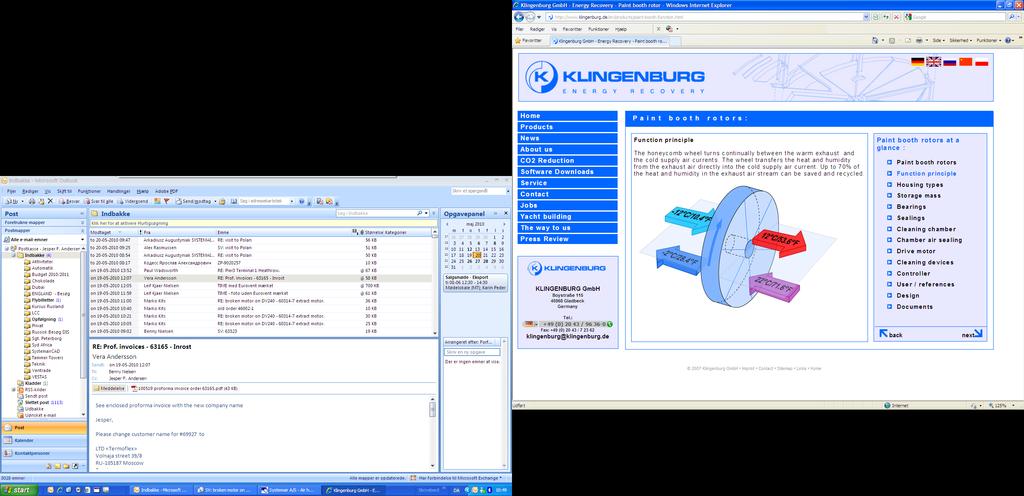Collapse the Postkasse - Jesper F. Andersen tree node
The width and height of the screenshot is (1024, 496).
[x=7, y=249]
